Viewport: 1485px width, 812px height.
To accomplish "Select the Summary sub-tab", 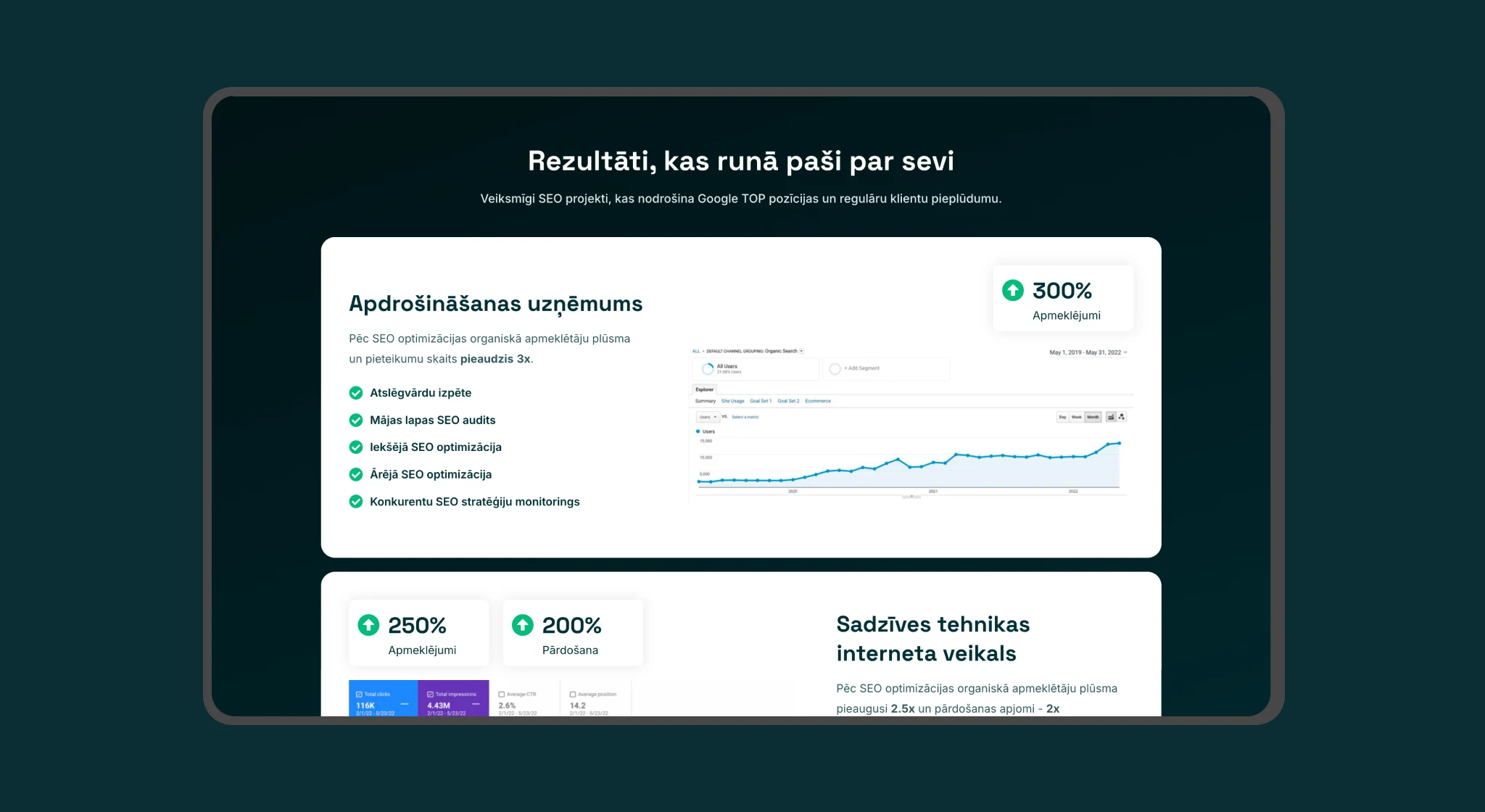I will [706, 401].
